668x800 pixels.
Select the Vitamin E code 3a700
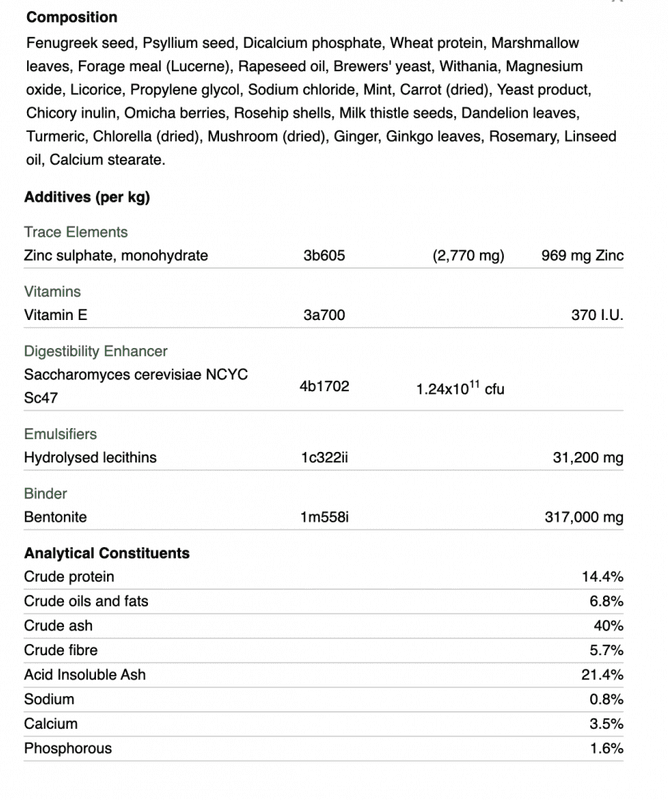324,315
